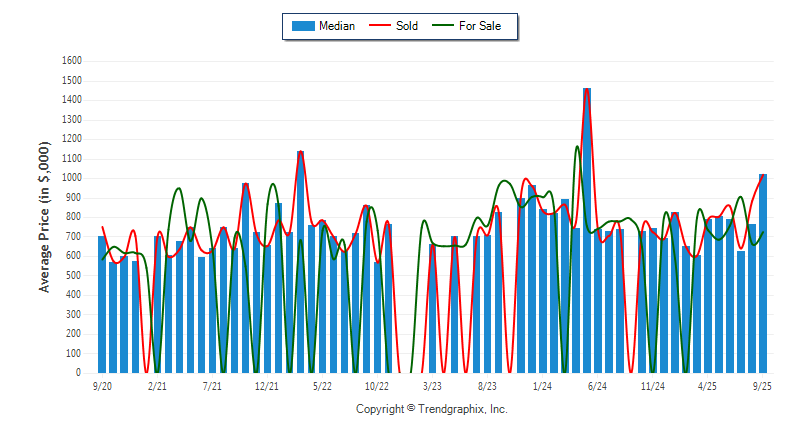Toggle the Sold series legend label
Viewport: 800px width, 434px height.
[x=407, y=26]
